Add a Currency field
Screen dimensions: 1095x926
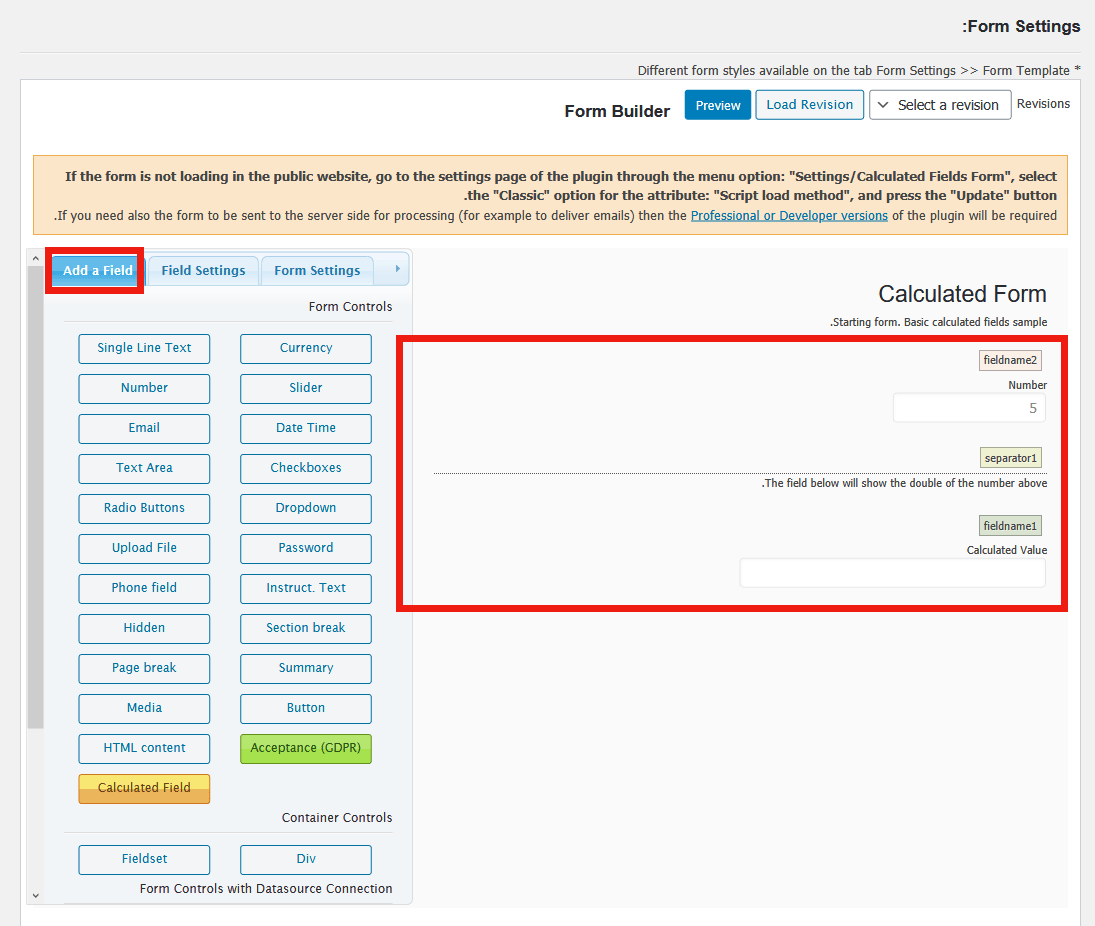(x=306, y=348)
